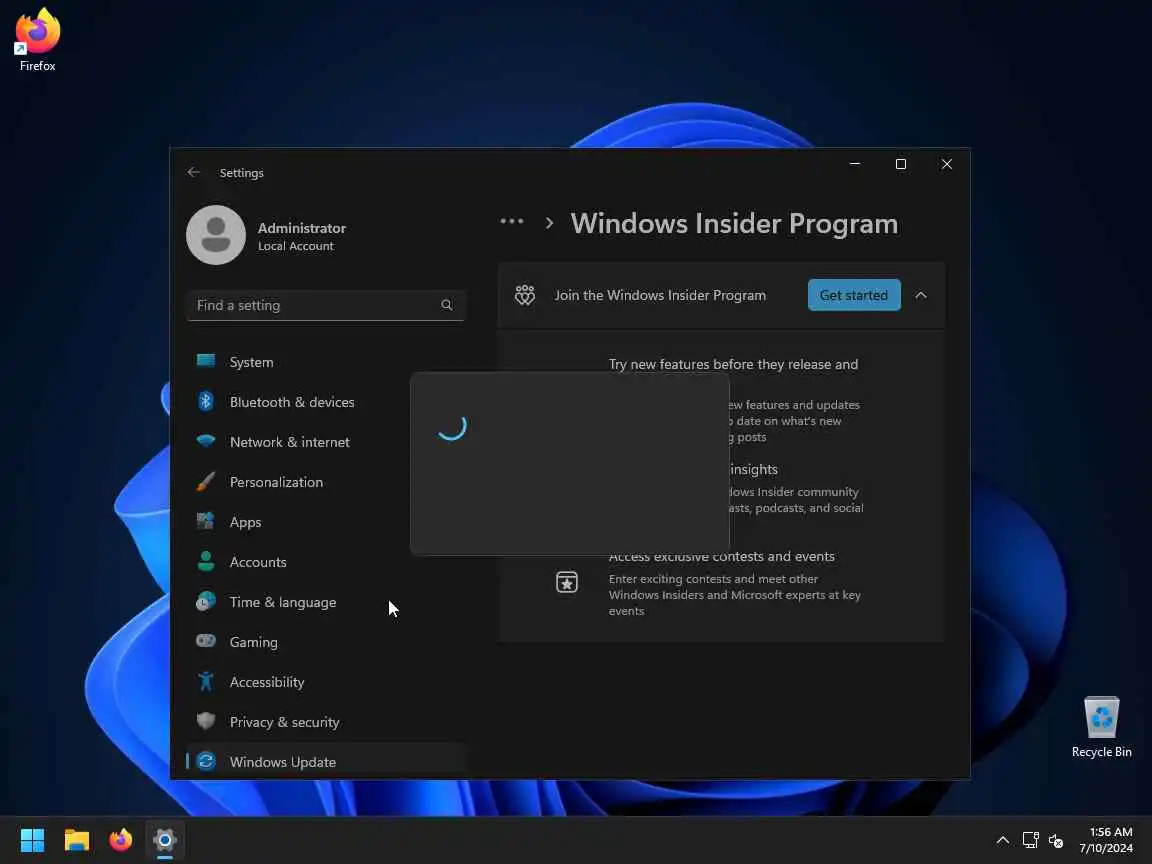
Task: Click the contests and events star icon
Action: tap(566, 582)
